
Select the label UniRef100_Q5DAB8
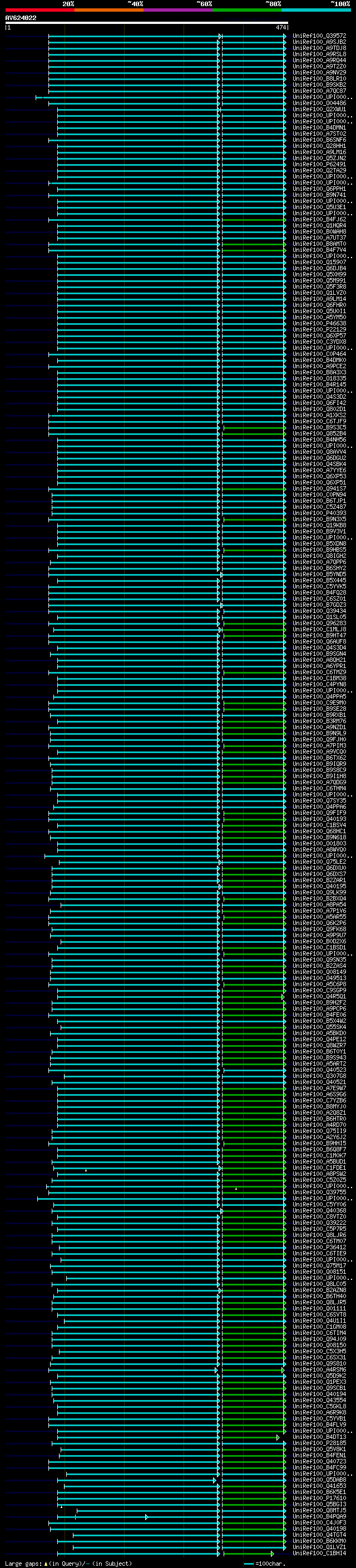click(x=319, y=1480)
